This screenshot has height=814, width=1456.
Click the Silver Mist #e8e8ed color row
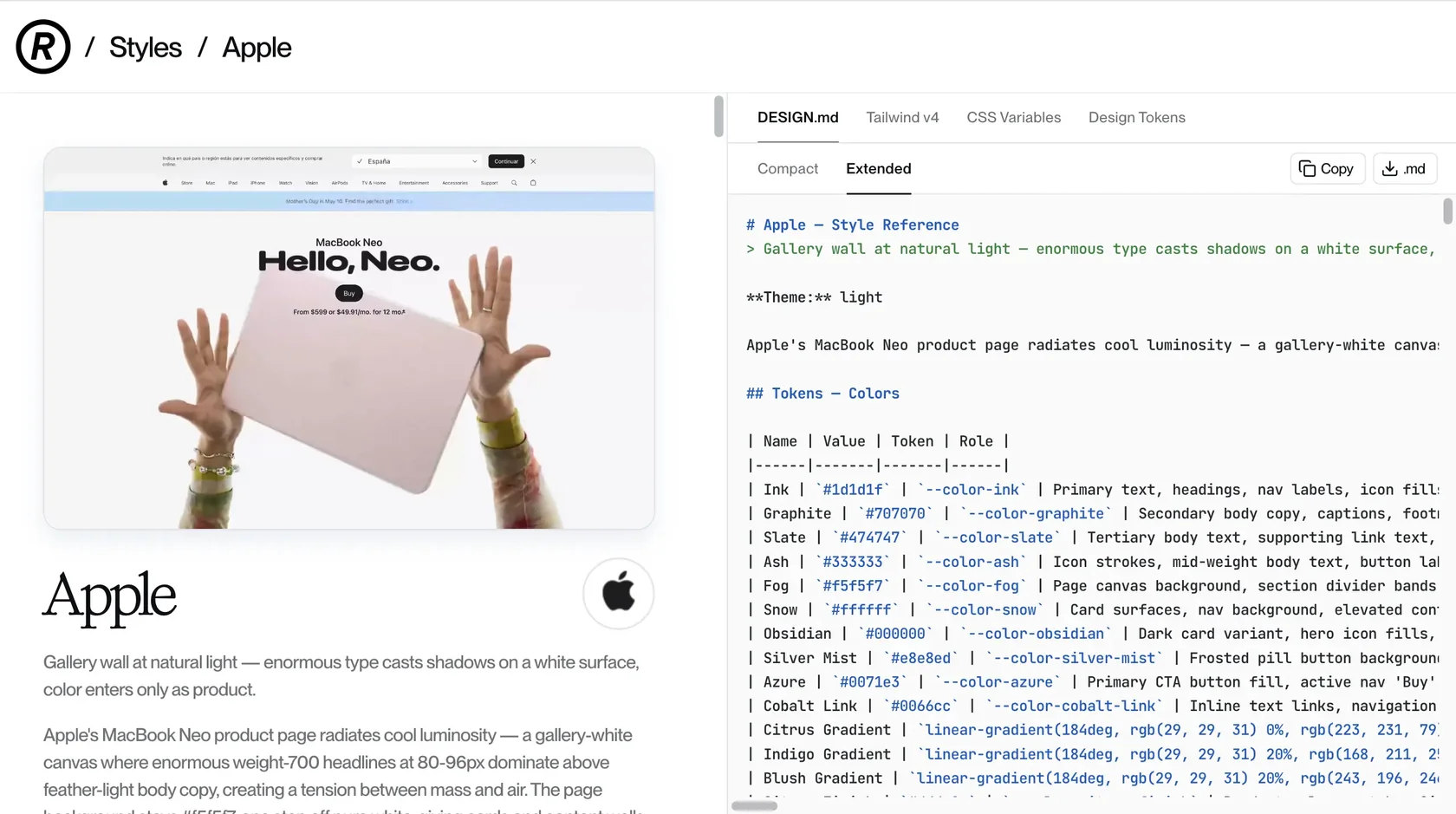1092,659
